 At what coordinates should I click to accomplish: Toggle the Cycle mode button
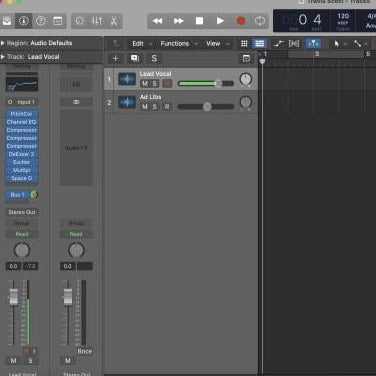[x=260, y=21]
